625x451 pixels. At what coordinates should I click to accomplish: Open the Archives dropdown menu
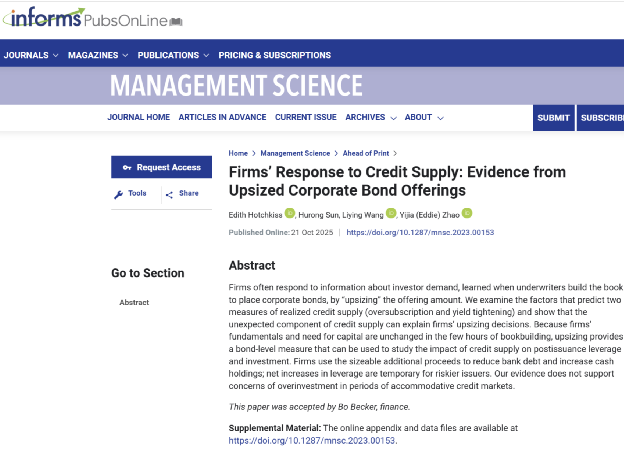(x=370, y=117)
